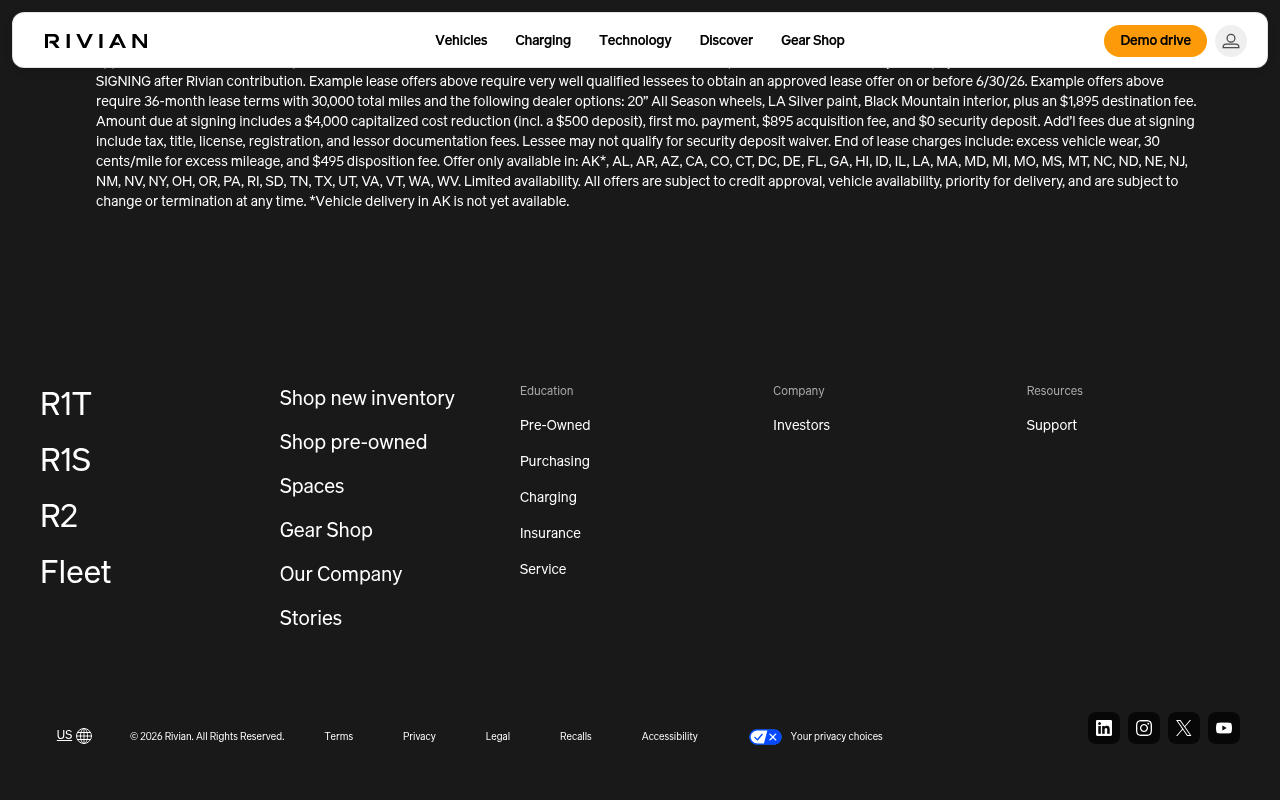Change region via US link

pyautogui.click(x=64, y=735)
